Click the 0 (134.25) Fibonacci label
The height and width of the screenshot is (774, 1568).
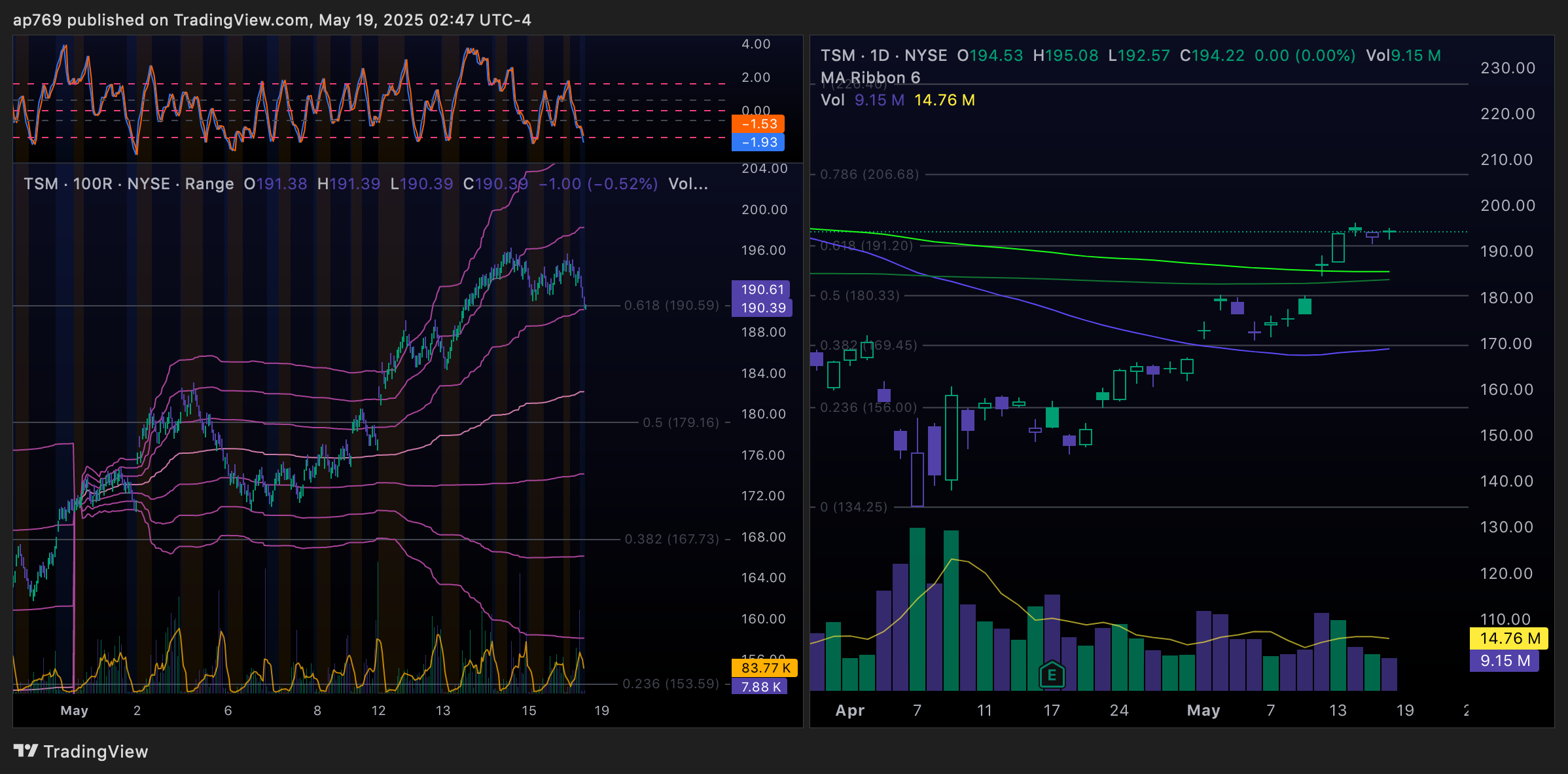(853, 507)
